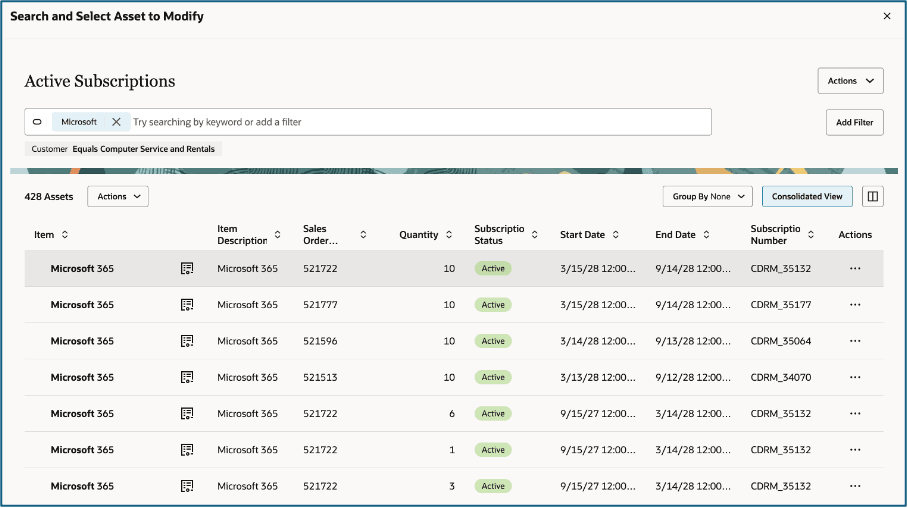Sort by the Subscription Number column
908x508 pixels.
coord(811,235)
